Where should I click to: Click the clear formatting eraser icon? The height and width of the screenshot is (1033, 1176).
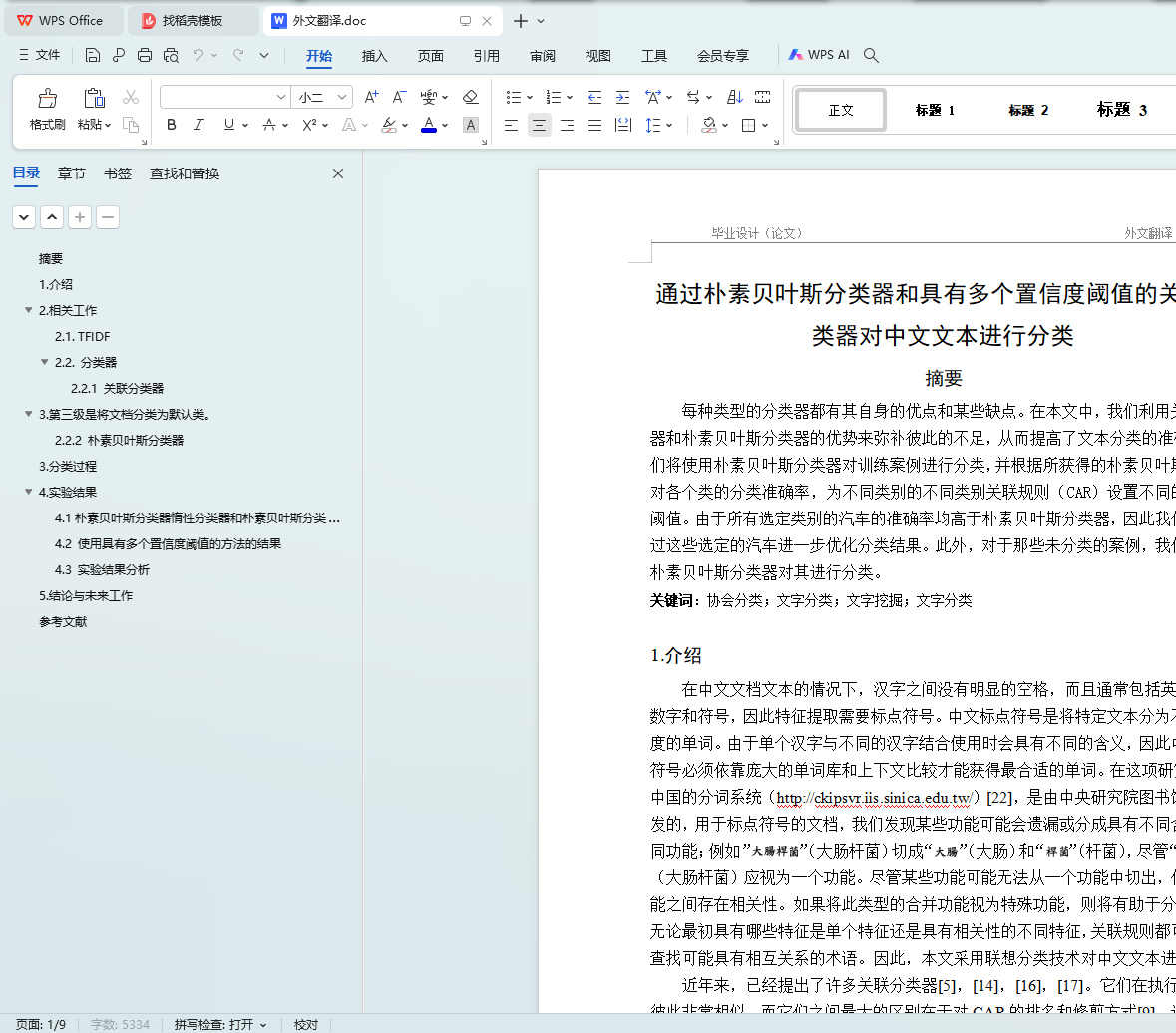click(x=471, y=97)
